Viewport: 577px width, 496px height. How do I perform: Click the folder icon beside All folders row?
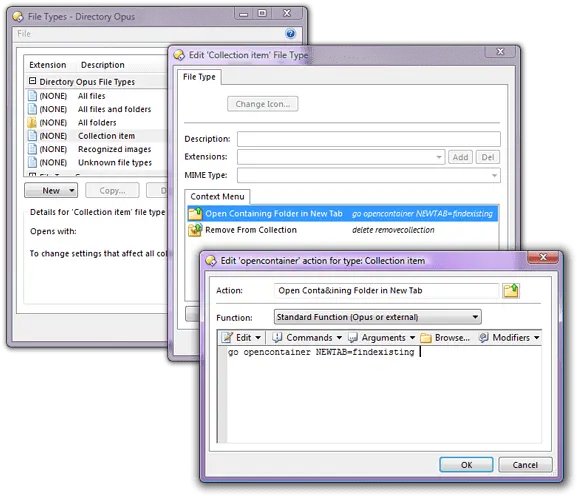pos(32,122)
